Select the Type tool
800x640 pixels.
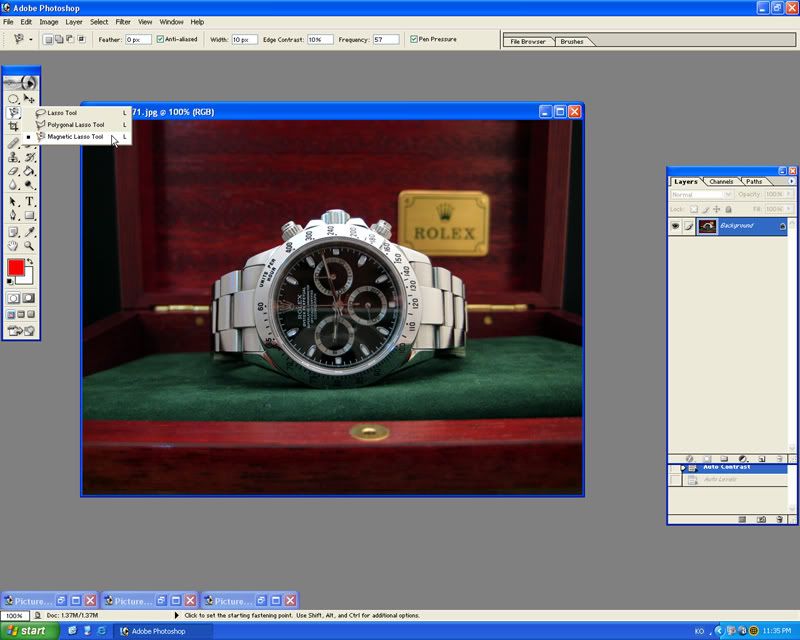(29, 202)
